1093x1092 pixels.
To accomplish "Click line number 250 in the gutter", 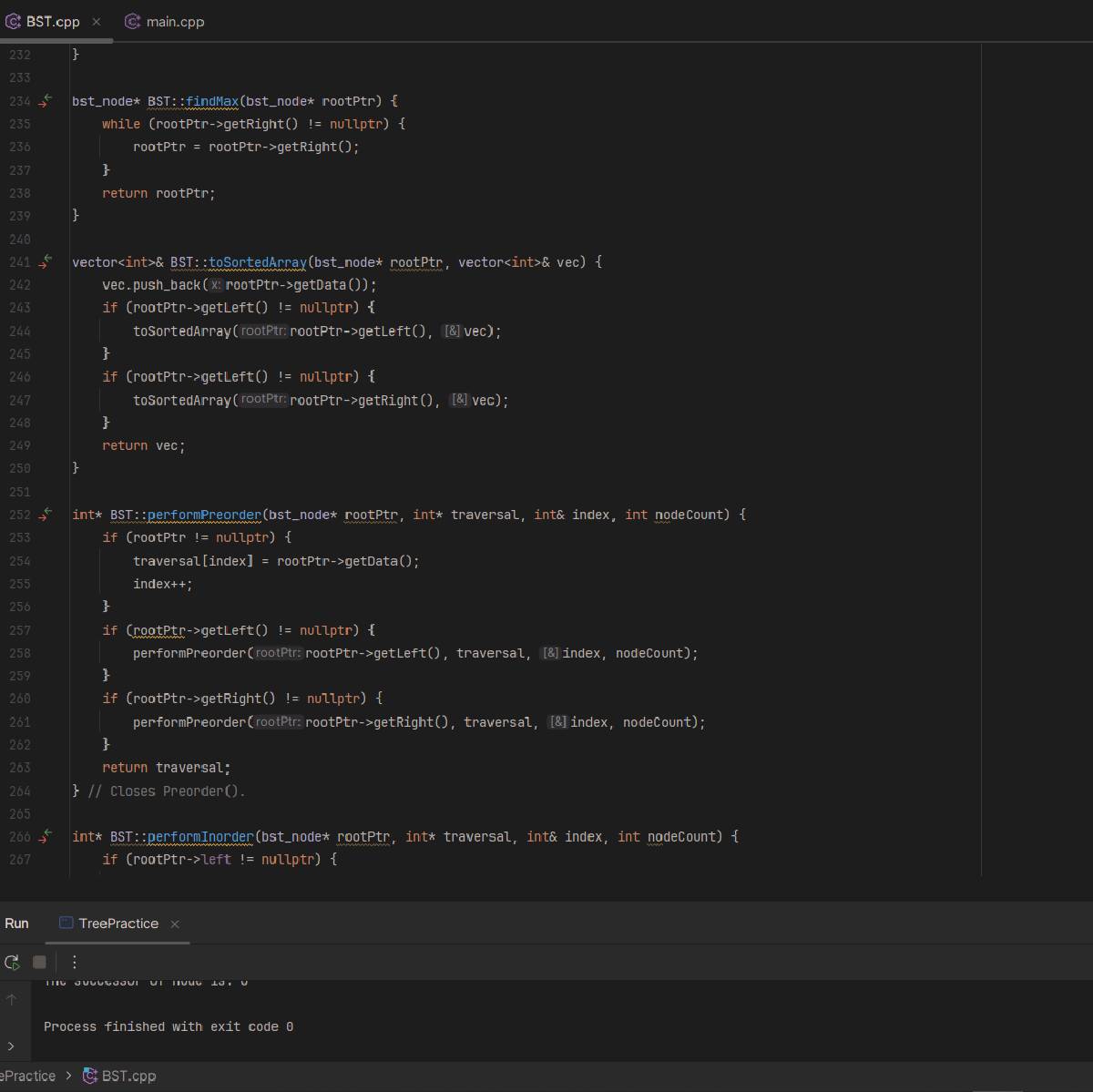I will coord(20,468).
